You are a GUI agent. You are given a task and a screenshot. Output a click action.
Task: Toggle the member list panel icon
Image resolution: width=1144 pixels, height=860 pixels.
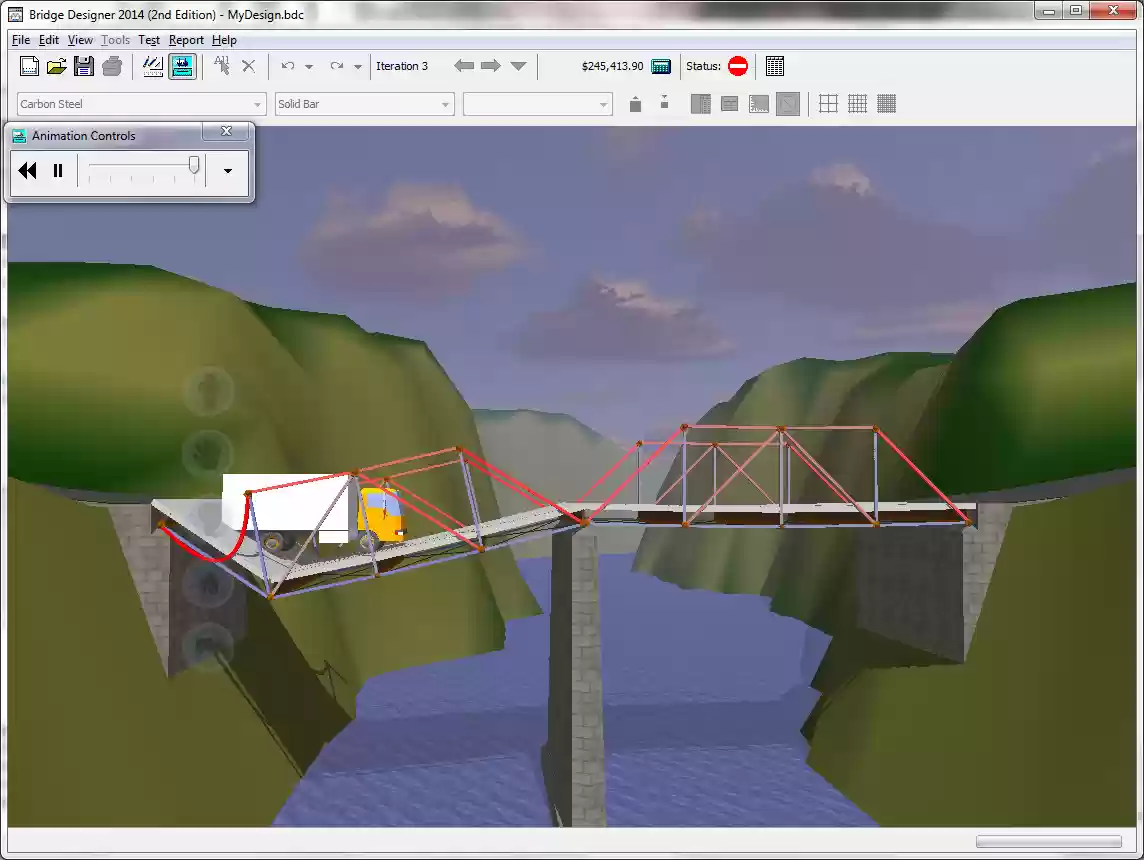coord(700,104)
